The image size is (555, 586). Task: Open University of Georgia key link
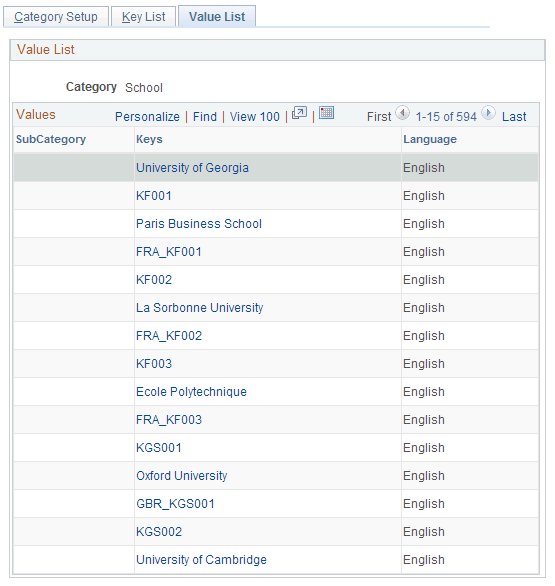point(192,168)
